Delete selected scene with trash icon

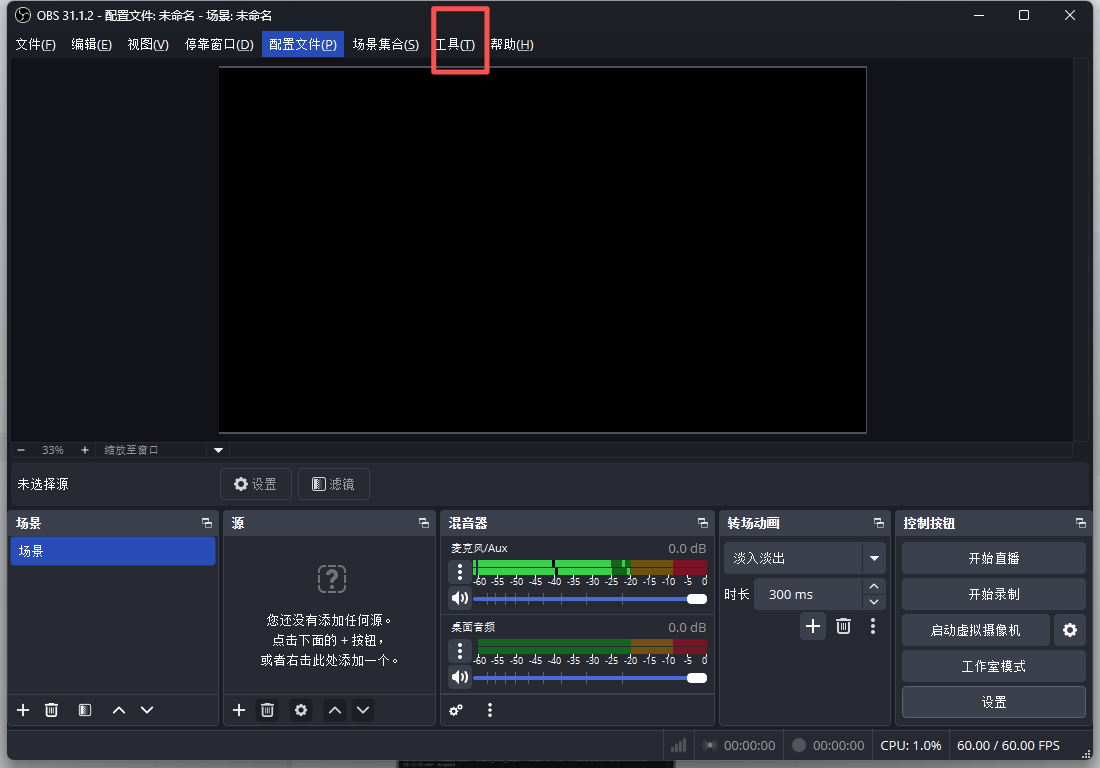51,710
